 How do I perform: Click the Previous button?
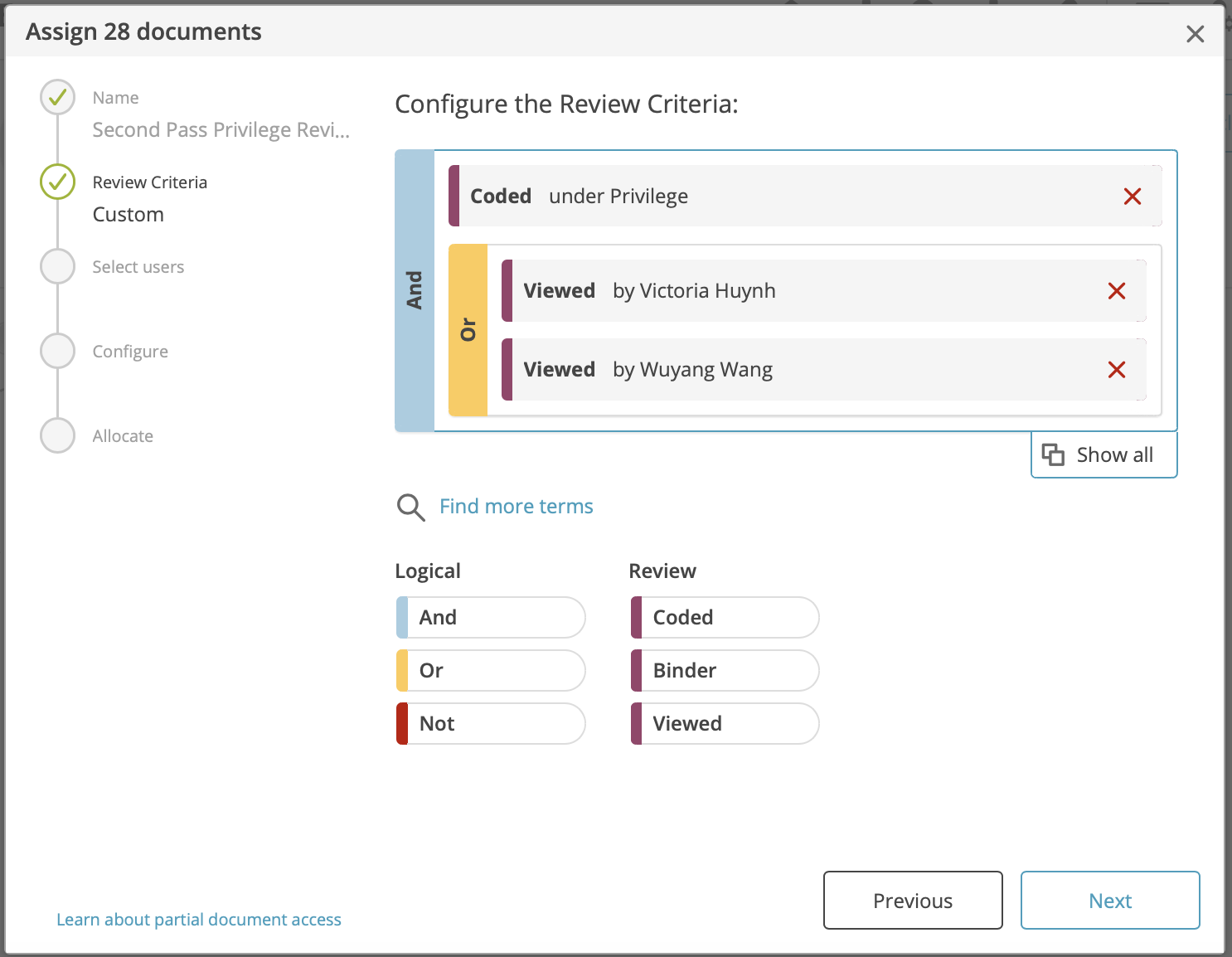point(912,901)
